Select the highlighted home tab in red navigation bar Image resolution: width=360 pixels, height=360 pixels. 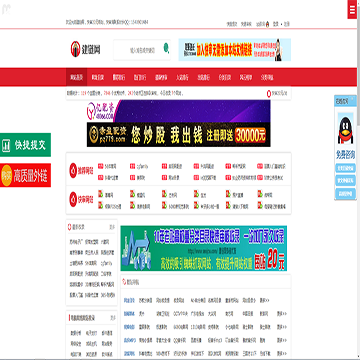click(76, 77)
